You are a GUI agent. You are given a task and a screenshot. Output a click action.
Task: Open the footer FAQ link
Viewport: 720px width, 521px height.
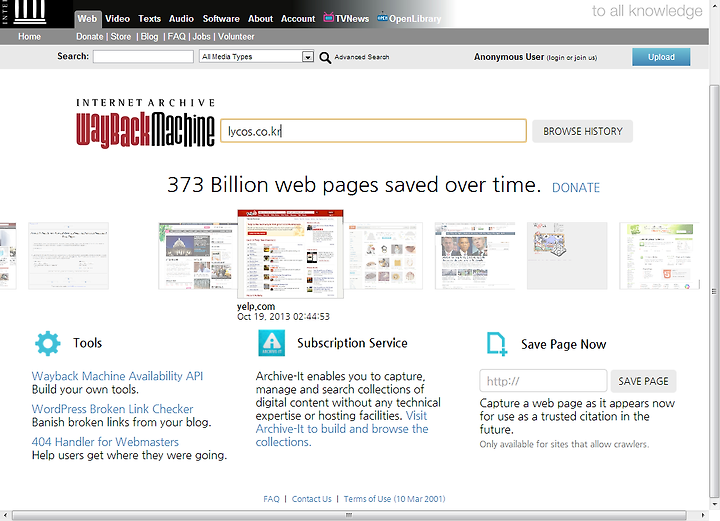tap(271, 499)
